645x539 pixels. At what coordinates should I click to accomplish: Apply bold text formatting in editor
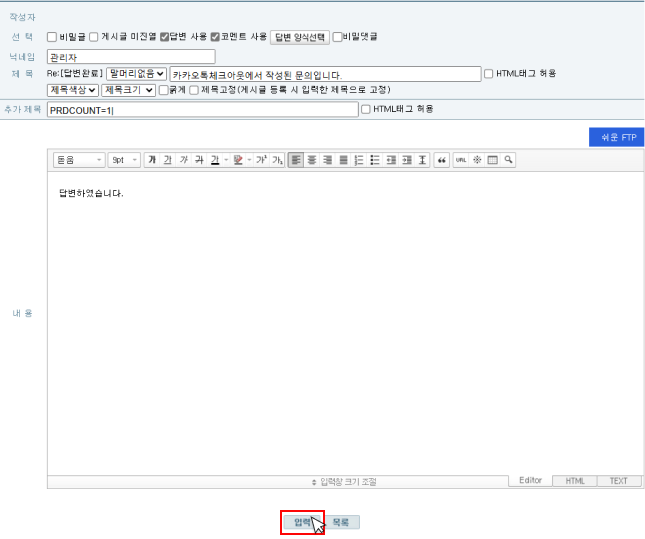pos(152,160)
